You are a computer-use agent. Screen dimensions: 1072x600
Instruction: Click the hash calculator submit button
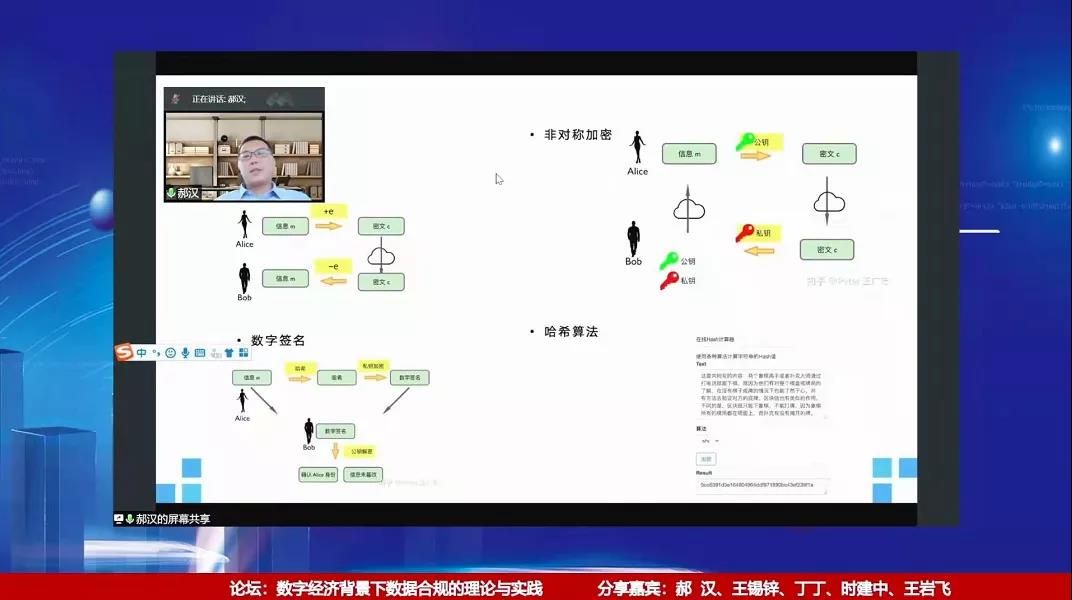(706, 459)
